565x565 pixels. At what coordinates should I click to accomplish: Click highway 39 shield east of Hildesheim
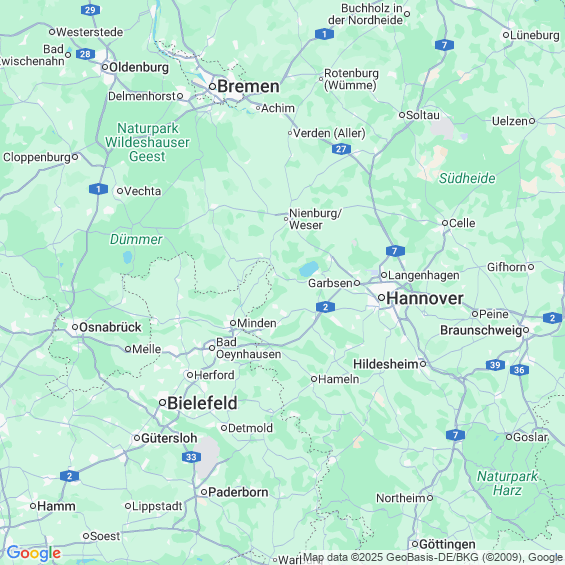point(495,365)
